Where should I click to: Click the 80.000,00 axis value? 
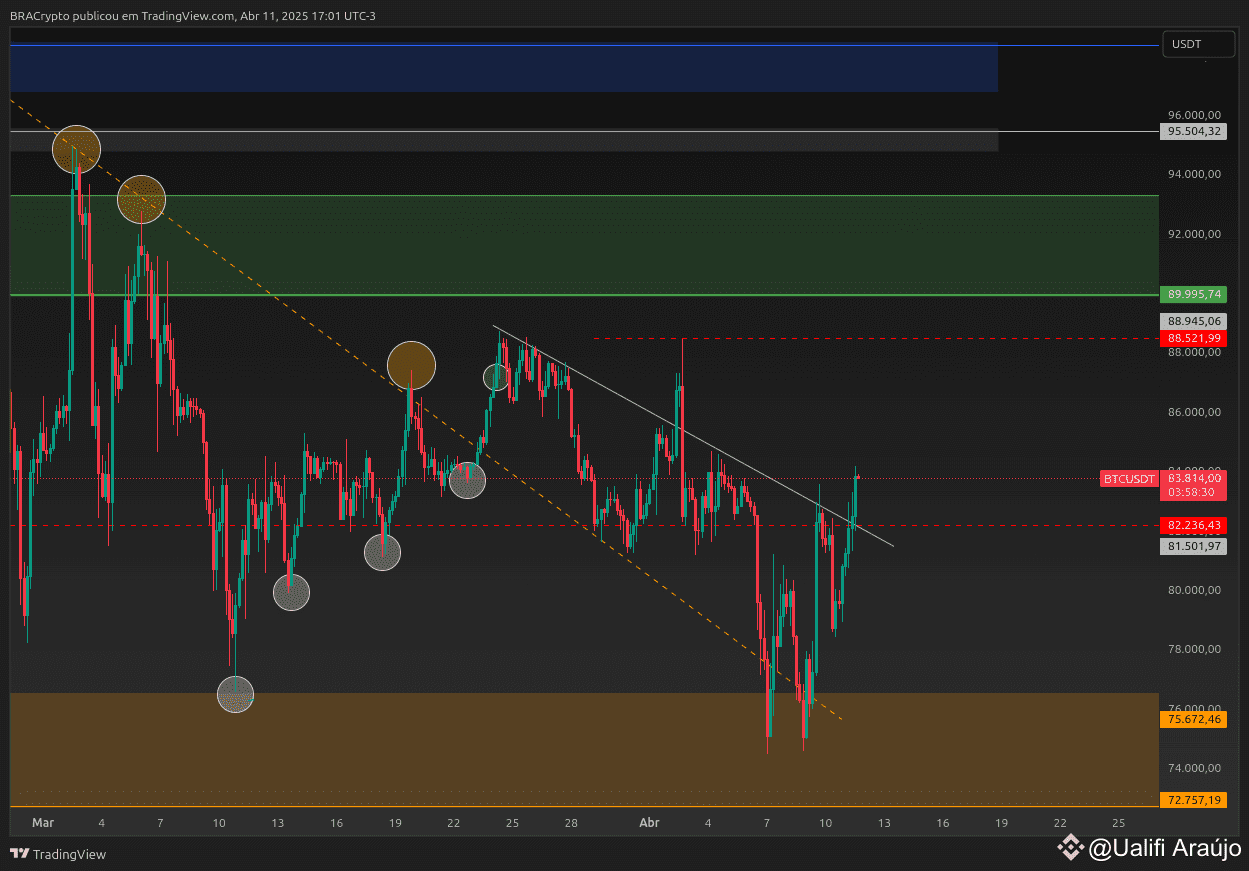1194,590
